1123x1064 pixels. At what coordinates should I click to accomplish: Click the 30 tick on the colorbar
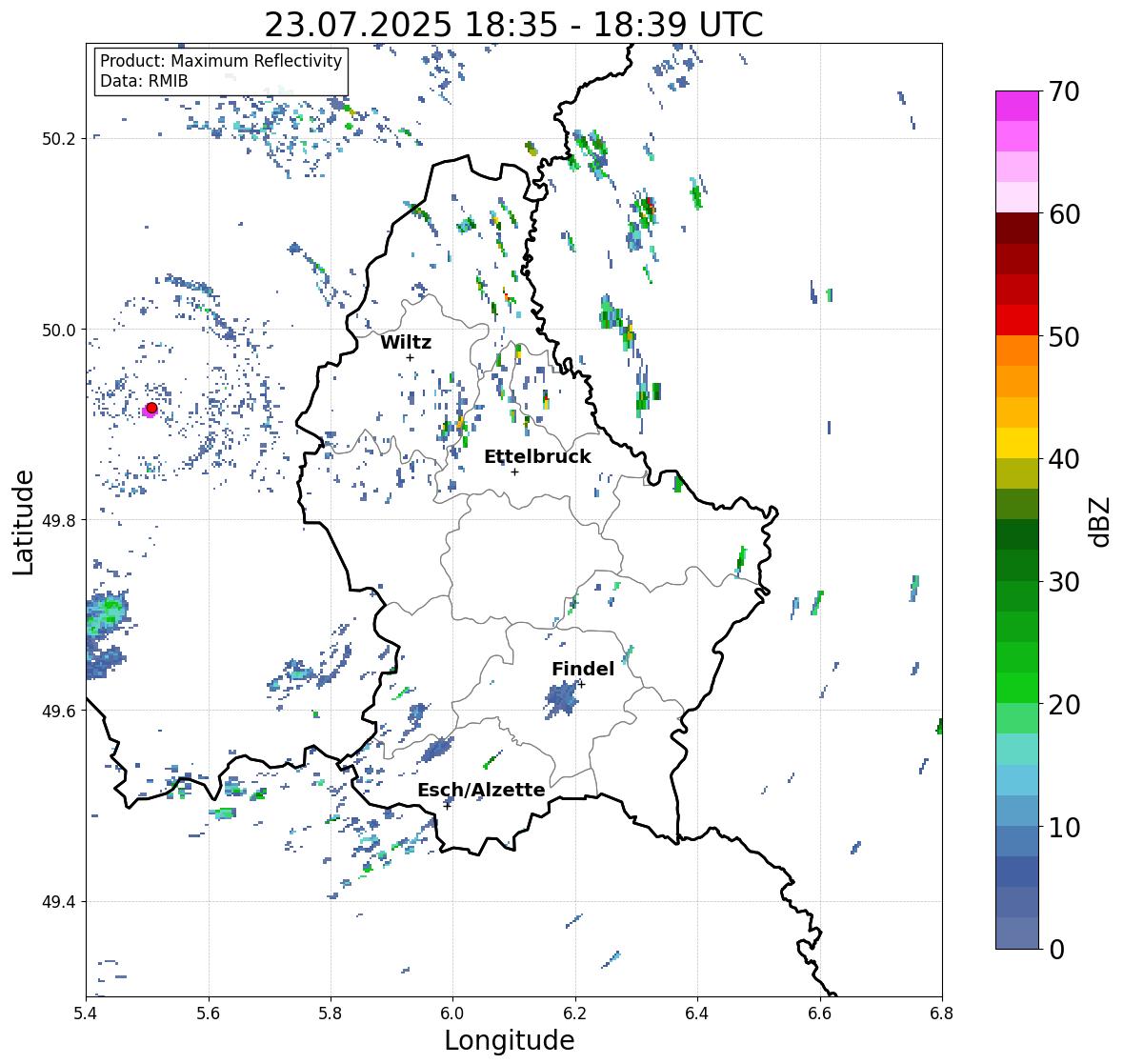[1064, 581]
